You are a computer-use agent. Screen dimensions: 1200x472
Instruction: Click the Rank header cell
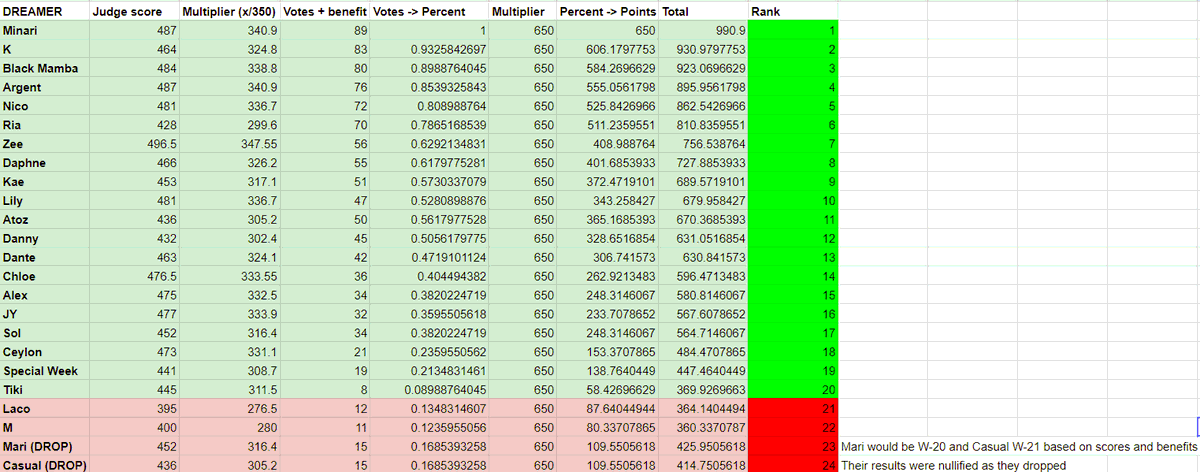tap(793, 12)
